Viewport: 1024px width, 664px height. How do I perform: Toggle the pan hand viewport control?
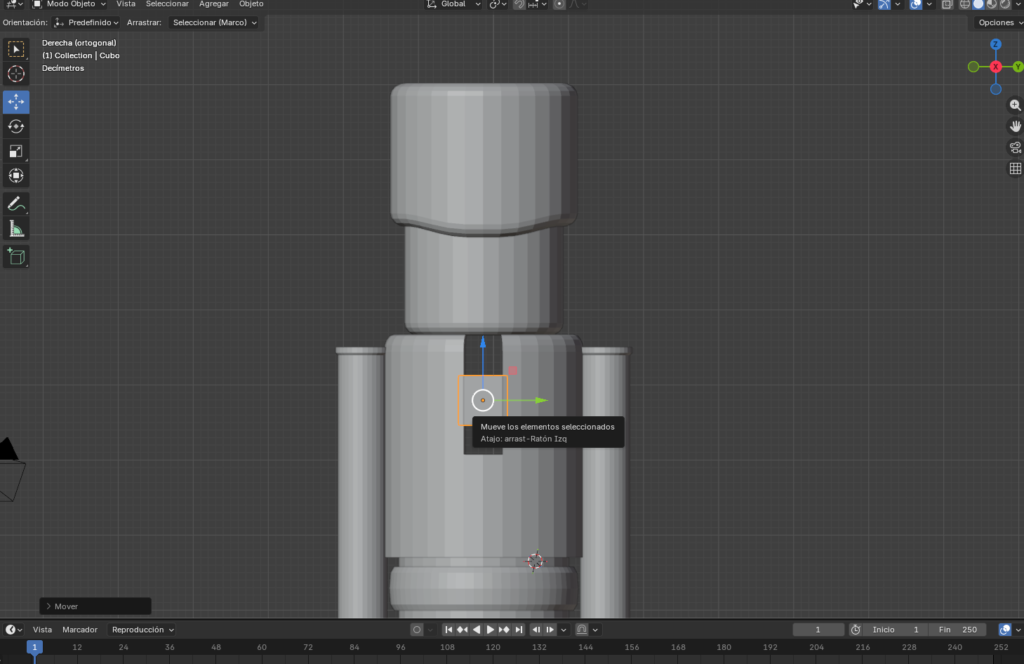[x=1015, y=126]
